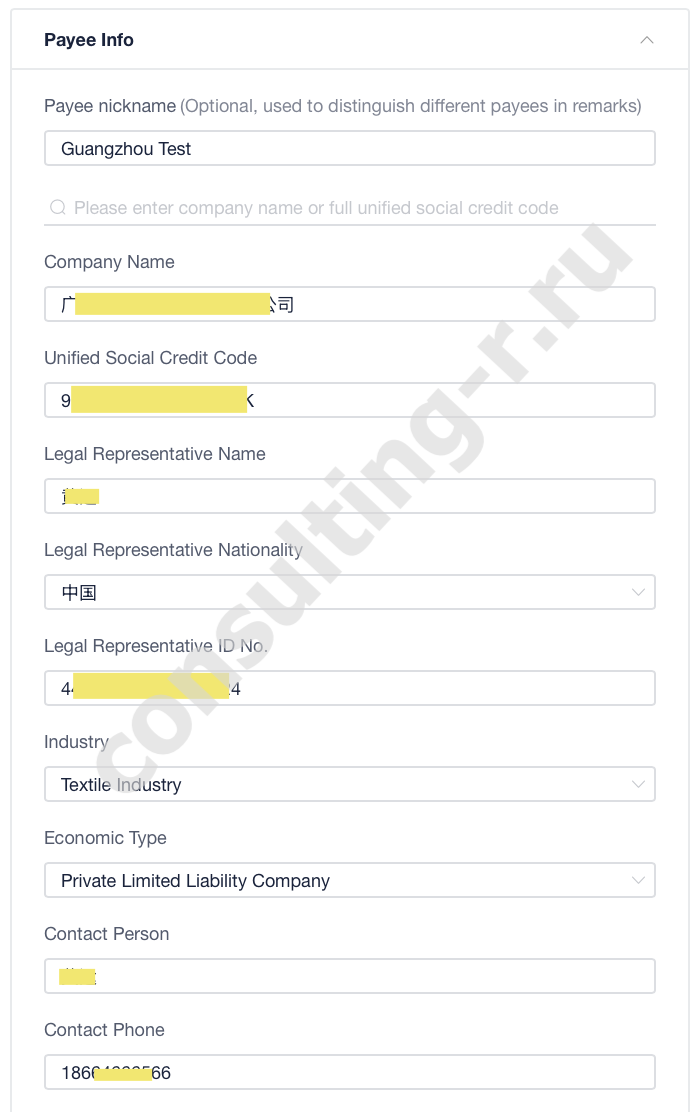Focus the Guangzhou Test nickname field
Screen dimensions: 700x1112
[350, 148]
